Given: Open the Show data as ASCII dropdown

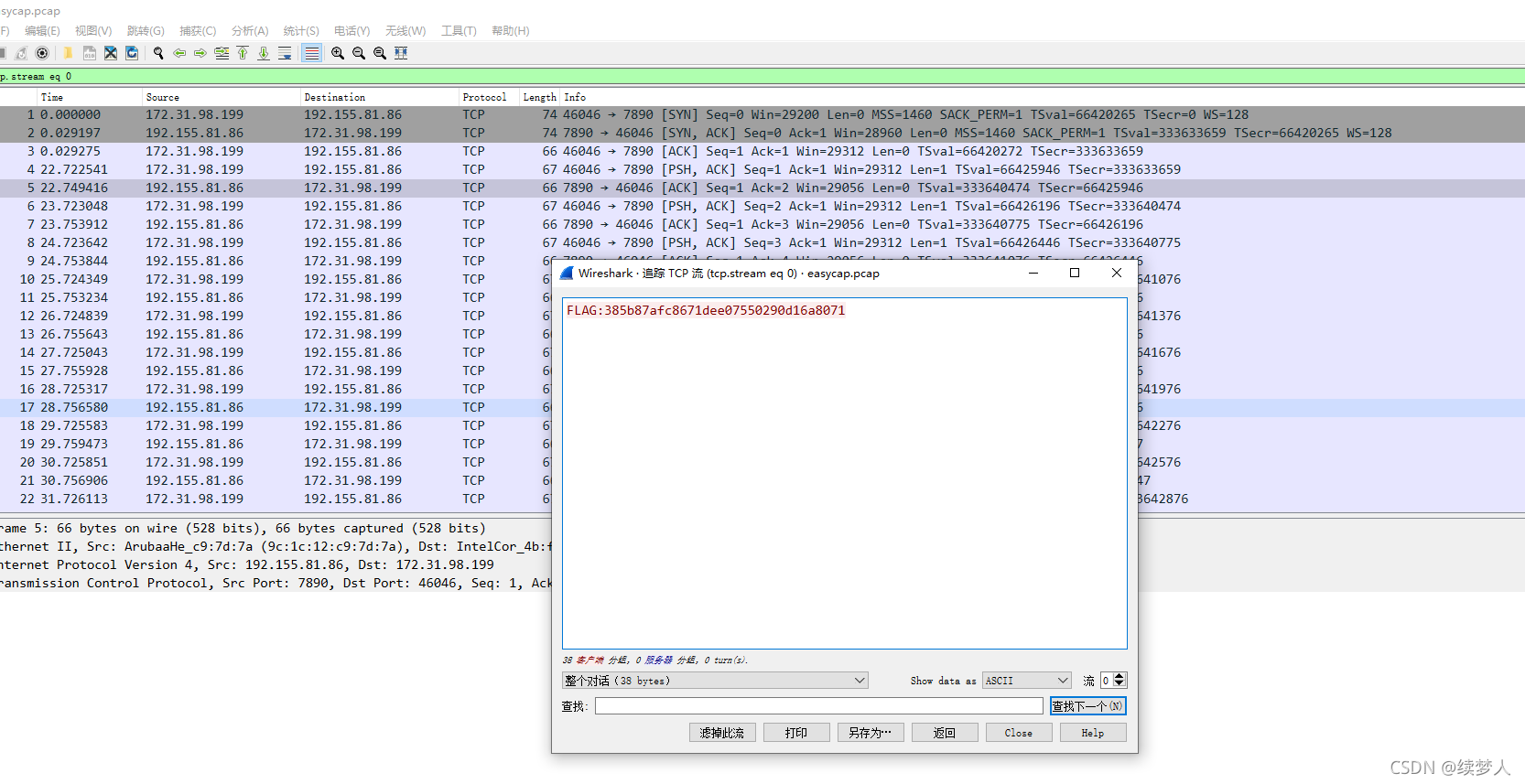Looking at the screenshot, I should [1026, 681].
